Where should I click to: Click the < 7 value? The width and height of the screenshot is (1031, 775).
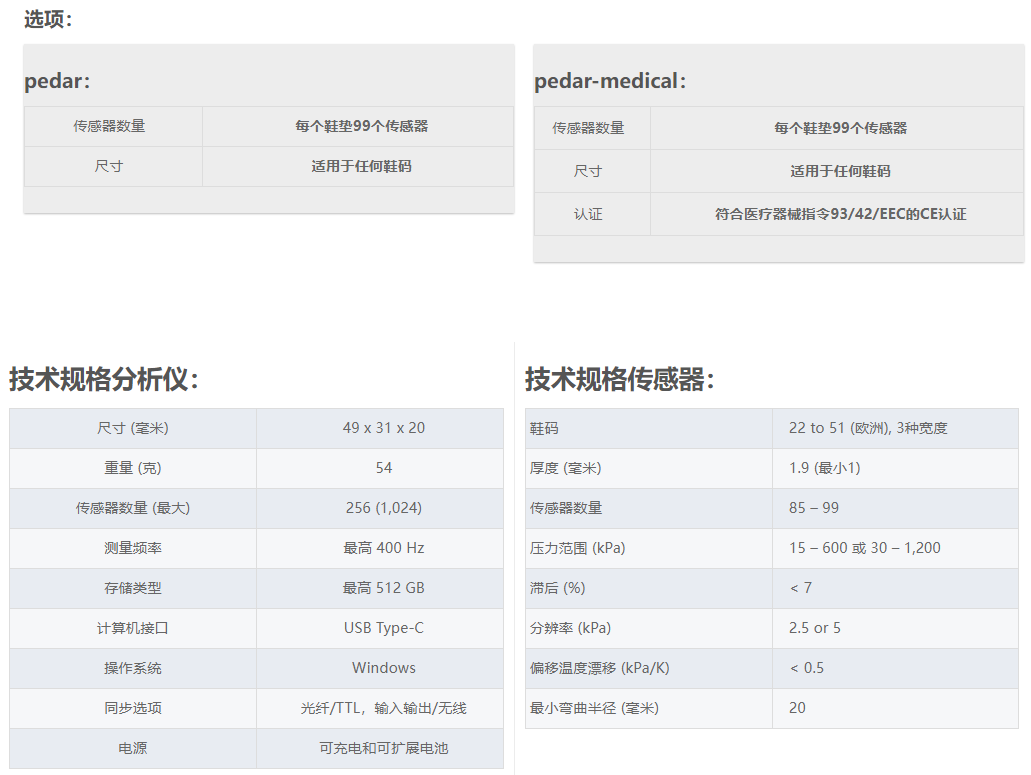(x=801, y=588)
